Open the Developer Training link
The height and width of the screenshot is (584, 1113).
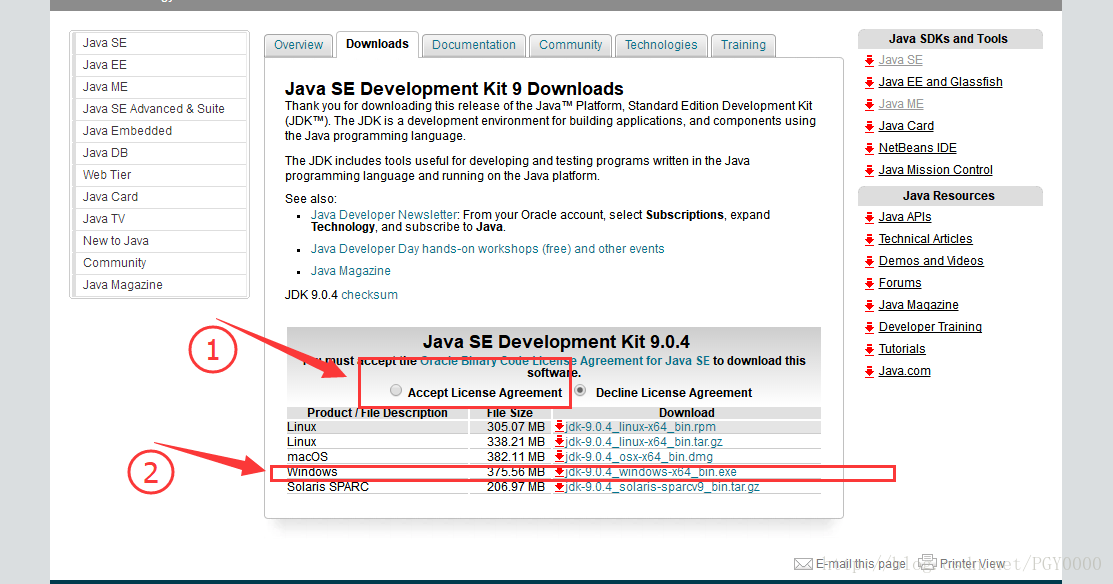coord(931,326)
